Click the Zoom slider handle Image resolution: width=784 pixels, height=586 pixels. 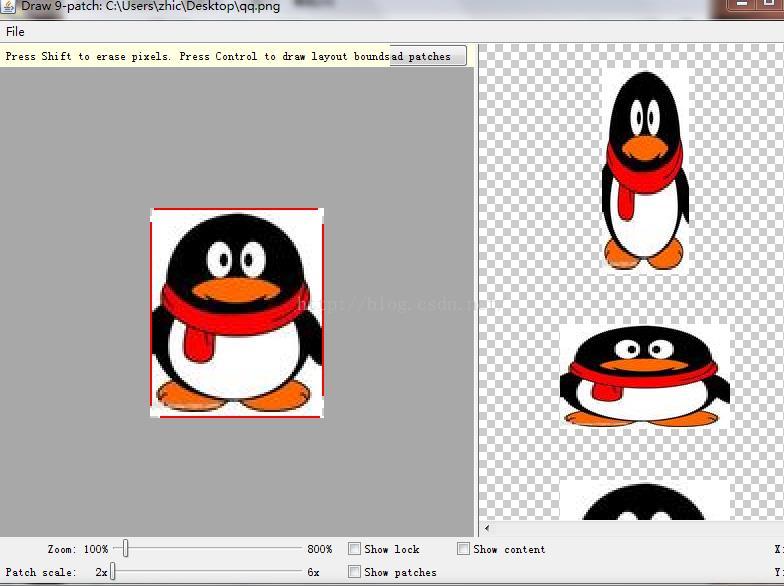126,548
